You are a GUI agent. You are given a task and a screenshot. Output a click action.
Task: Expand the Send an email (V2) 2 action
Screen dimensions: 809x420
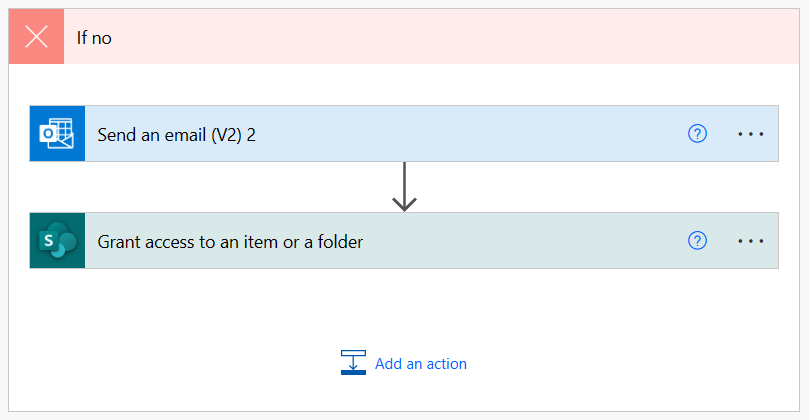(176, 134)
